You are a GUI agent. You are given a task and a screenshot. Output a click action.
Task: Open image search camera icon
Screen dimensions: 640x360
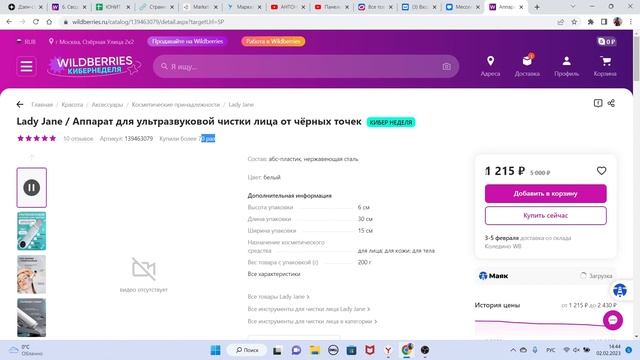[446, 67]
